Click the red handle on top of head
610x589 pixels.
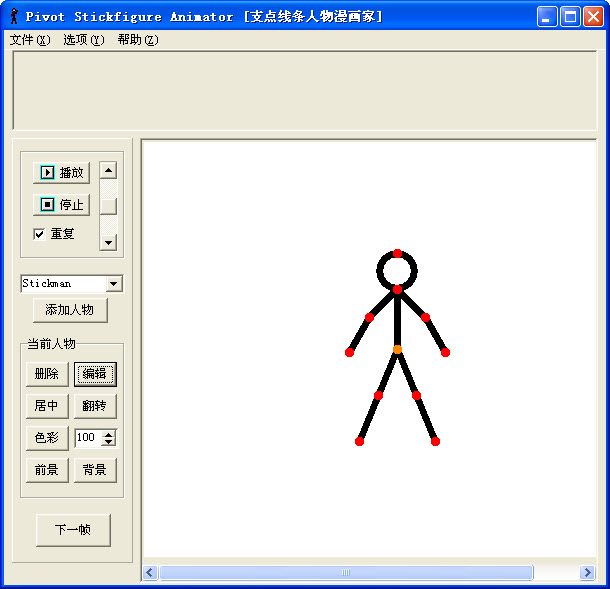pos(397,254)
